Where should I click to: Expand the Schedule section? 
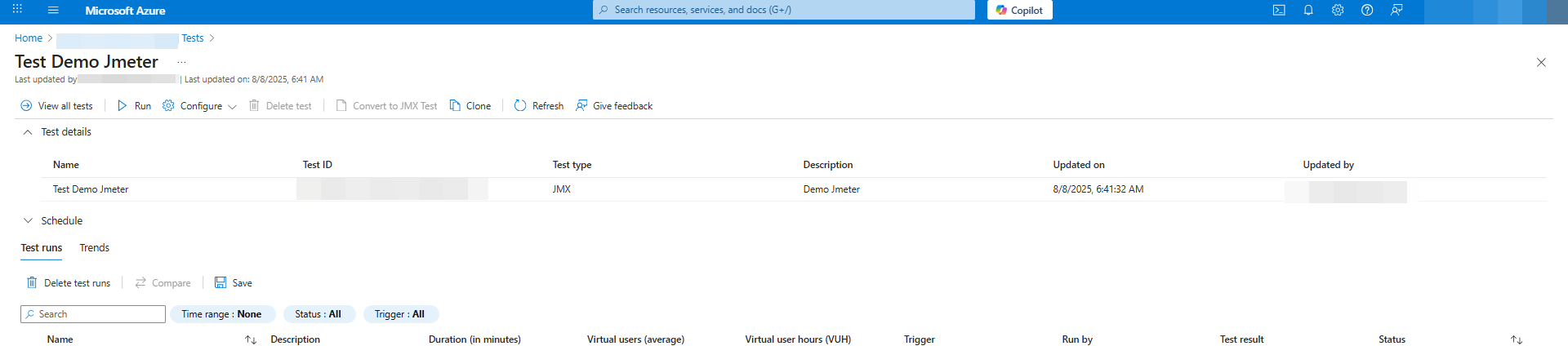tap(28, 221)
